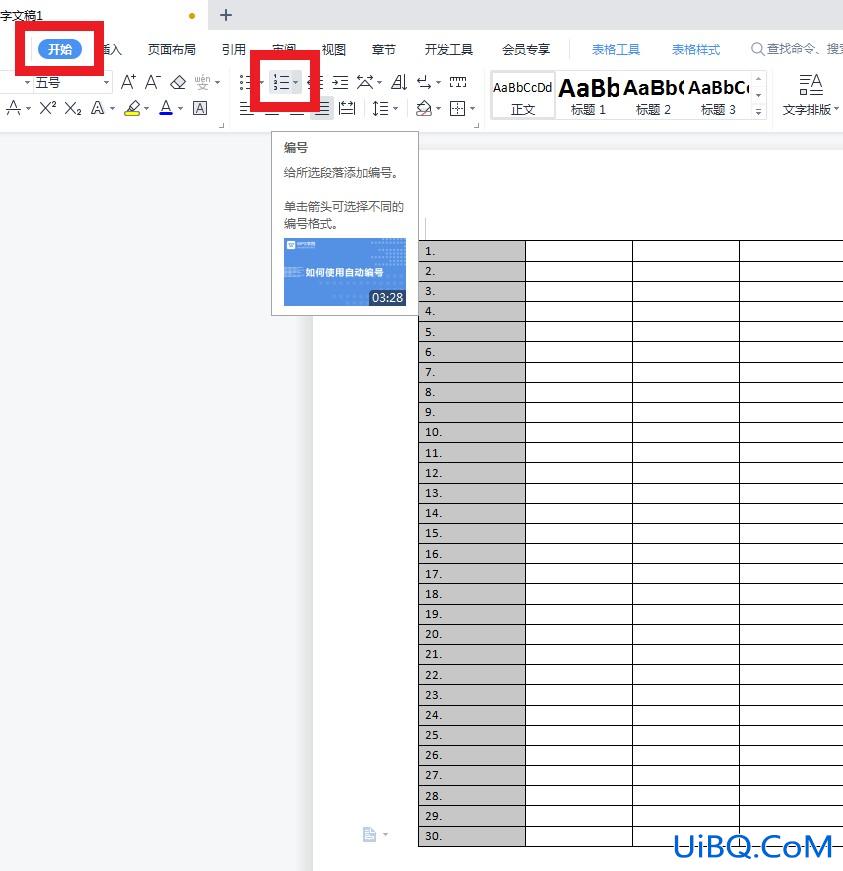
Task: Open the font name dropdown arrow
Action: [27, 83]
